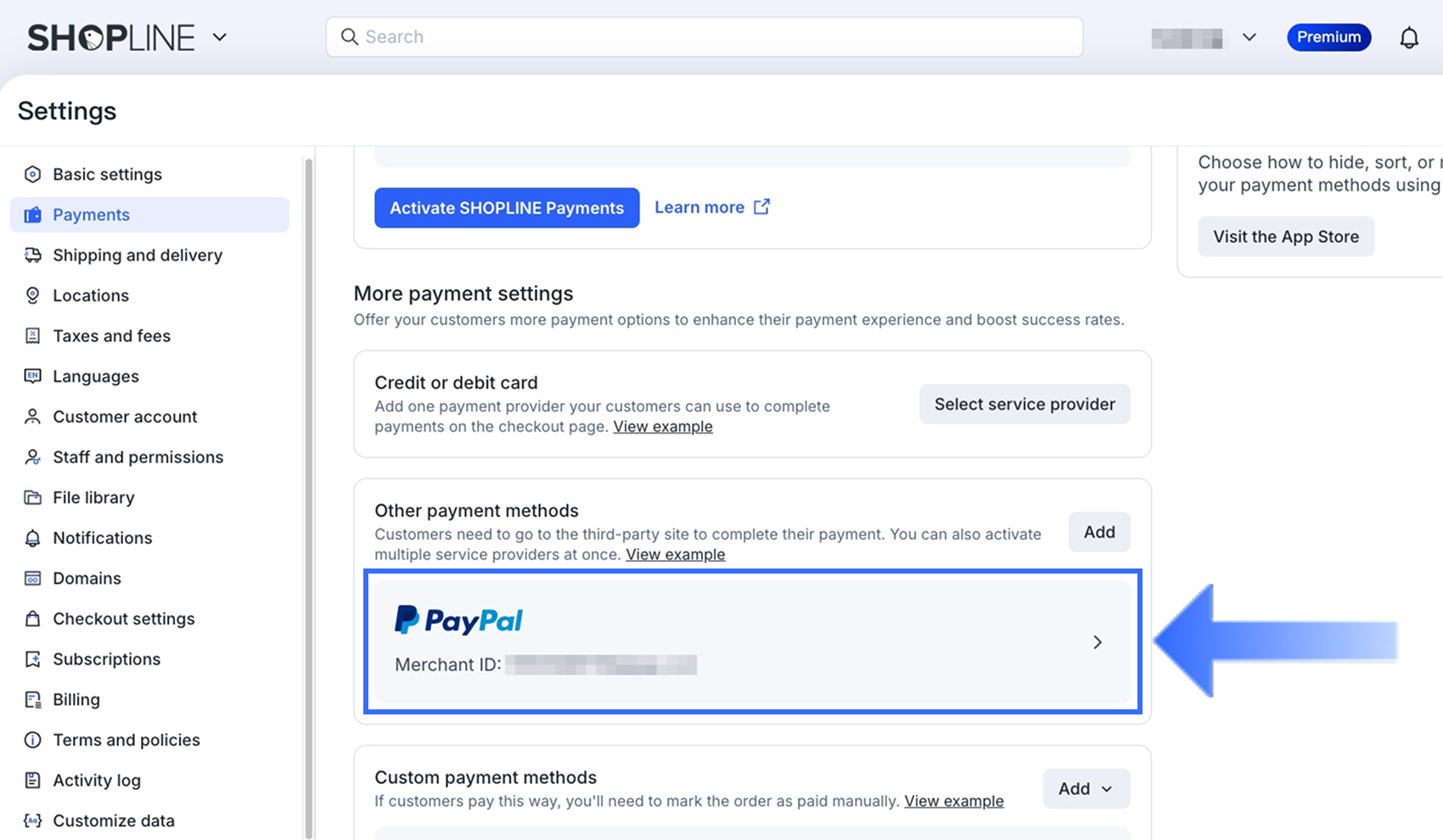Click the Search input field
Viewport: 1443px width, 840px height.
tap(705, 37)
